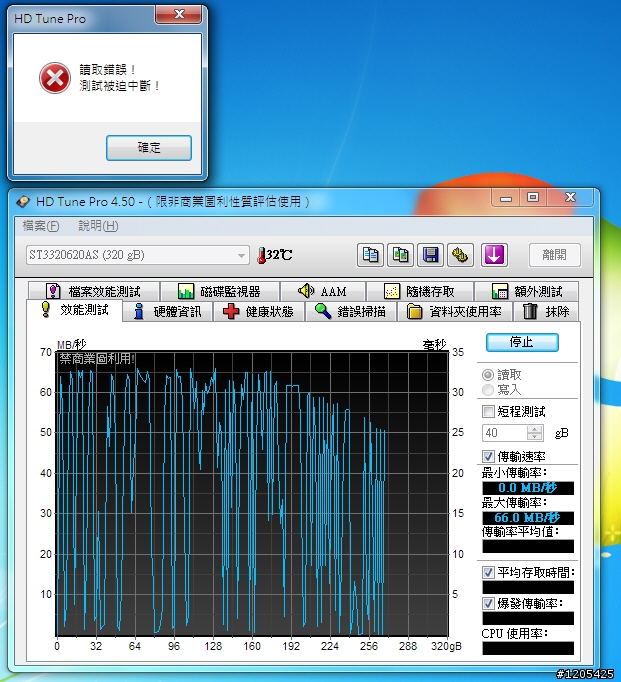Screen dimensions: 621x682
Task: Minimize the HD Tune Pro 4.50 window
Action: coord(506,198)
